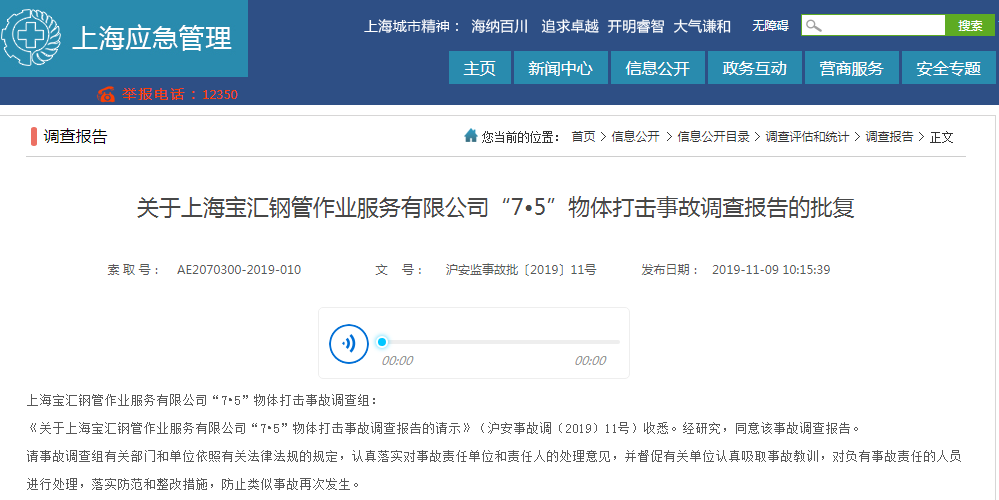The width and height of the screenshot is (999, 500).
Task: Click the 开明睿智 slogan text
Action: 636,26
